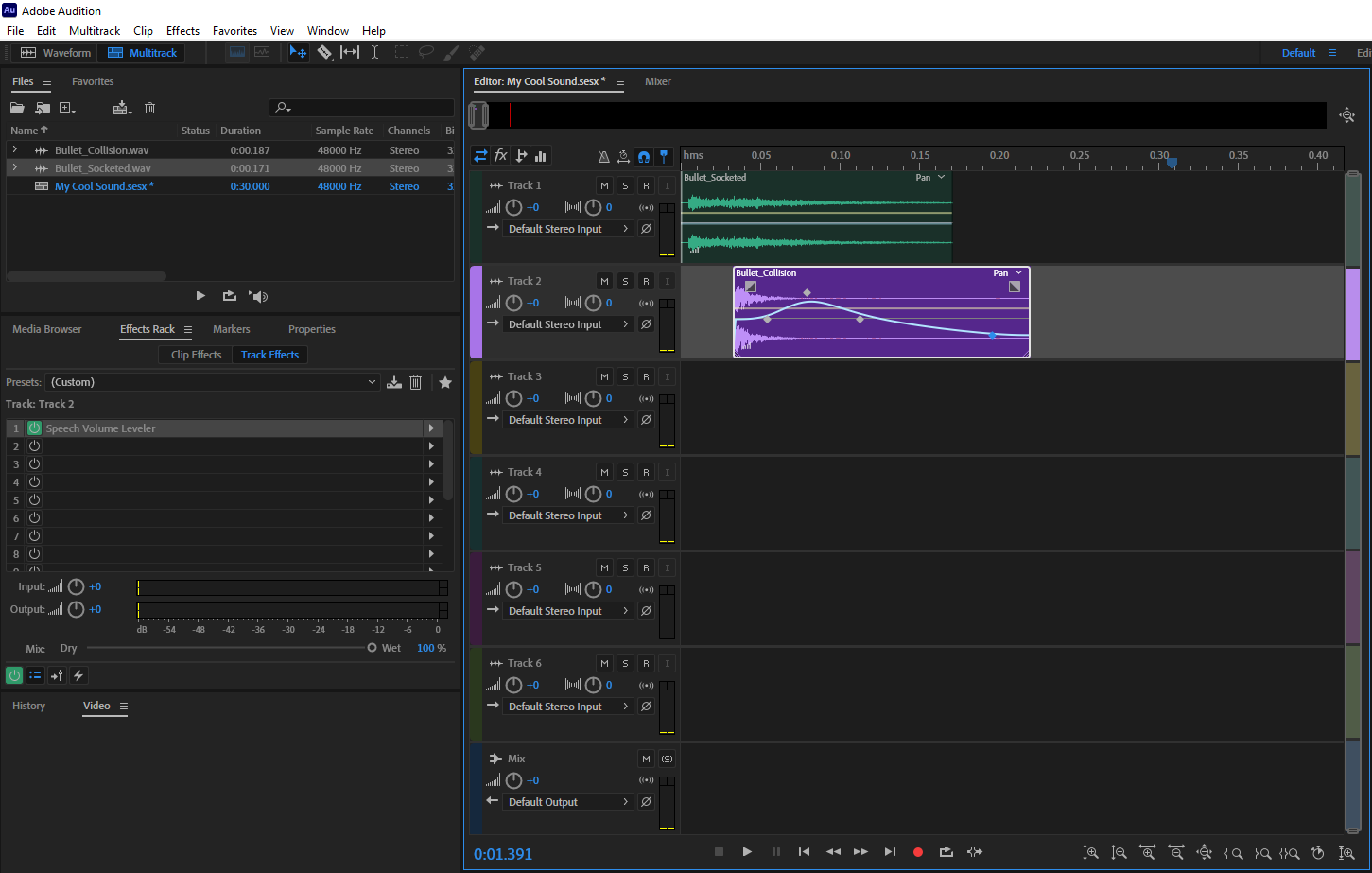Switch to the Media Browser tab
This screenshot has height=873, width=1372.
47,329
